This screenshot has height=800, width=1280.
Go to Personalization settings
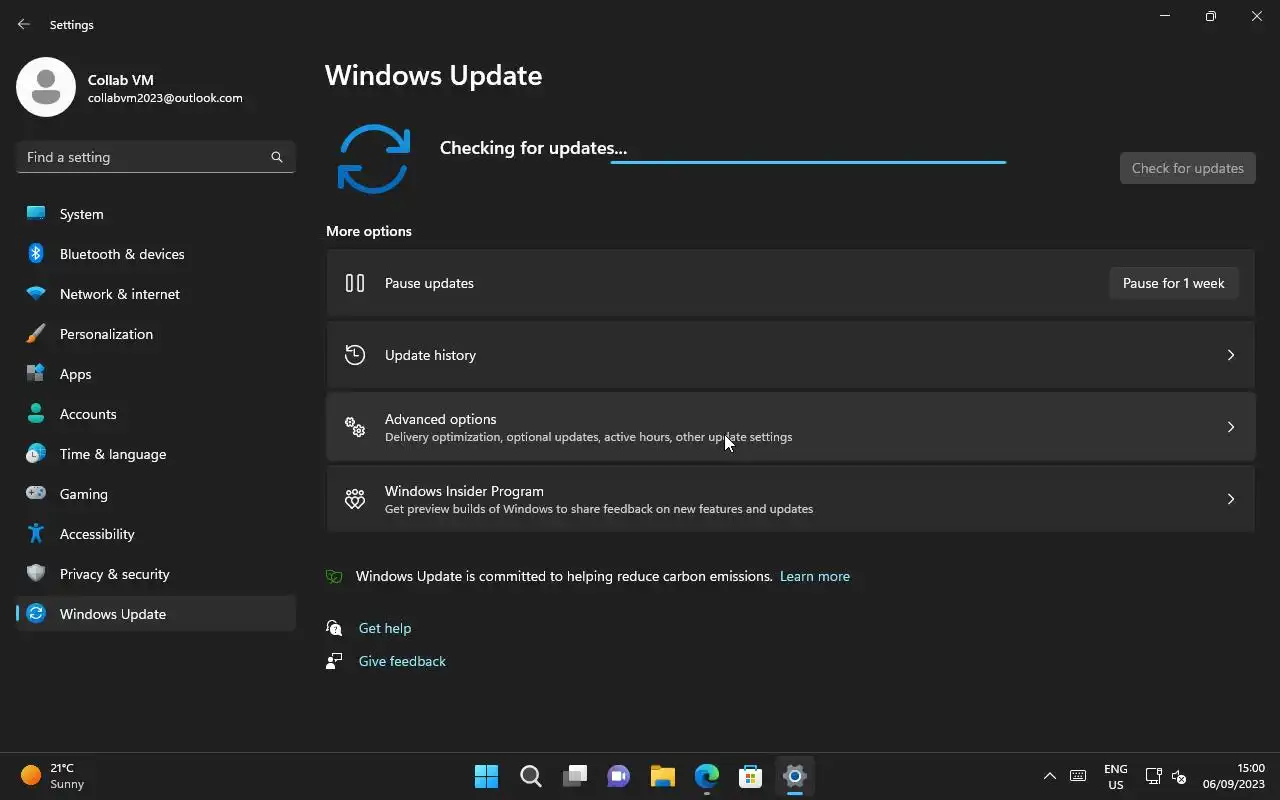[x=156, y=334]
